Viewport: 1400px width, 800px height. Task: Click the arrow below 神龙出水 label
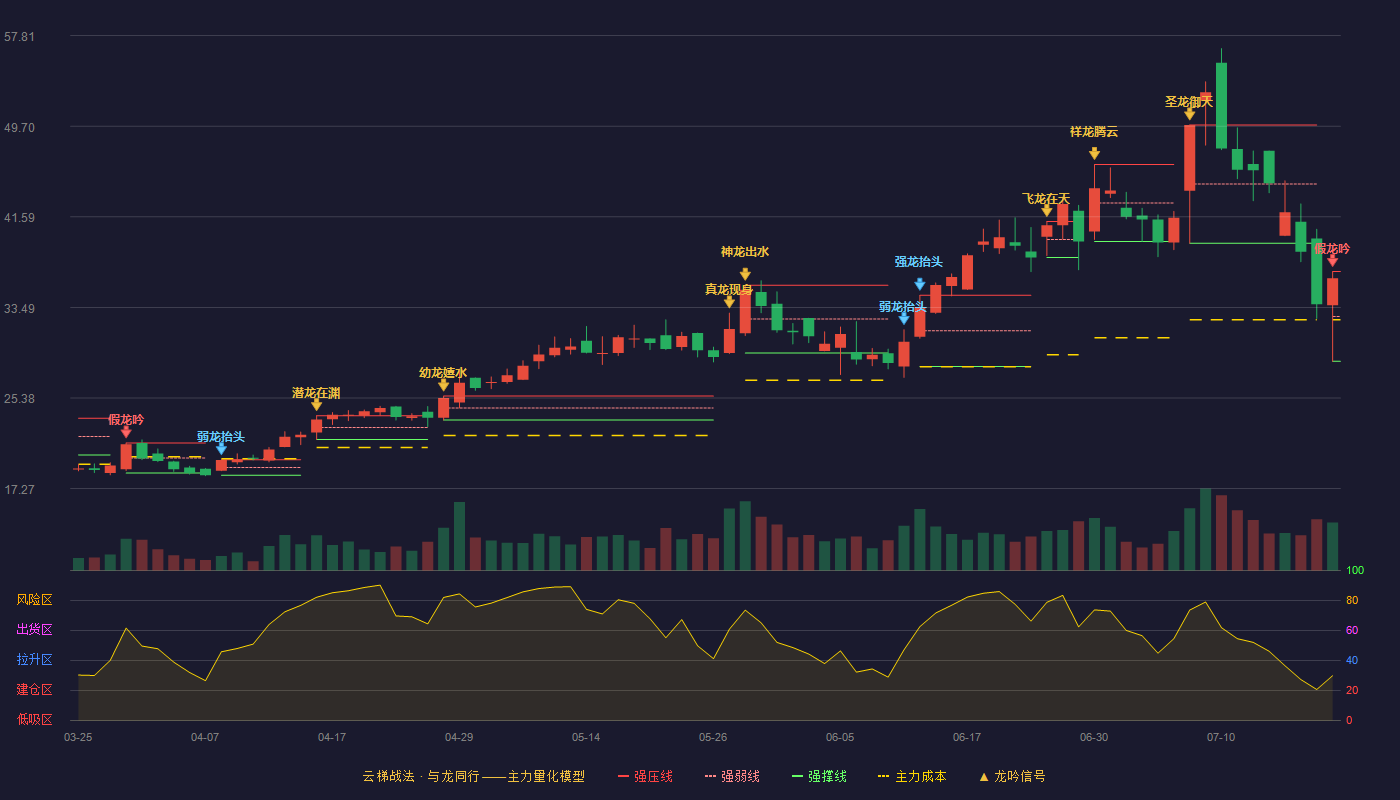click(745, 275)
